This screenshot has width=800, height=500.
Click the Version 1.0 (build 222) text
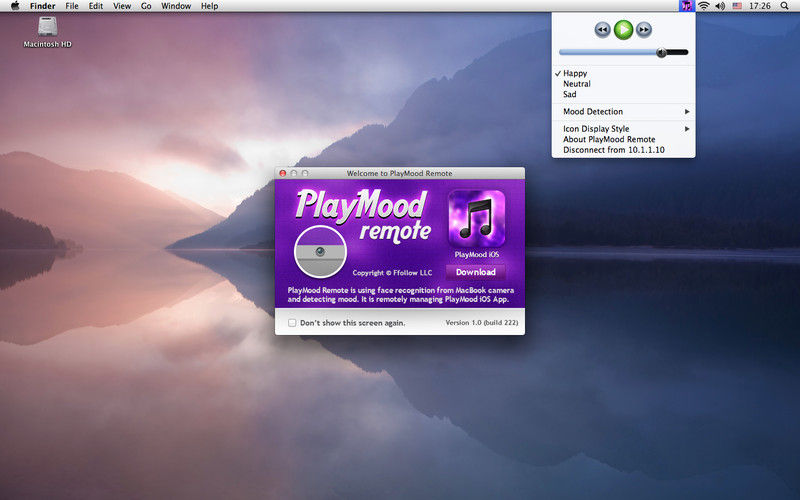click(482, 322)
